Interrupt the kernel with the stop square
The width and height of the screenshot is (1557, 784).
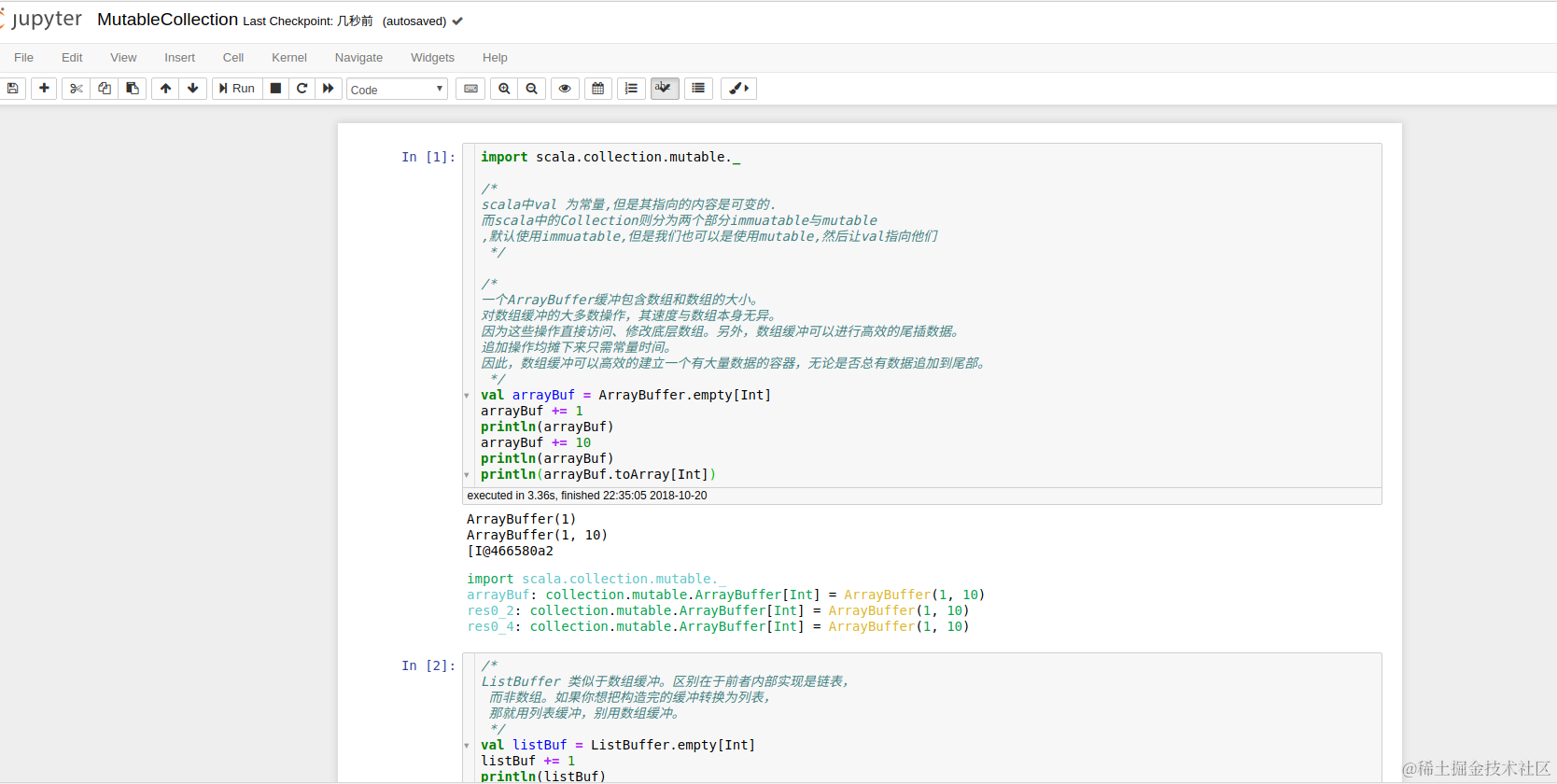(275, 89)
